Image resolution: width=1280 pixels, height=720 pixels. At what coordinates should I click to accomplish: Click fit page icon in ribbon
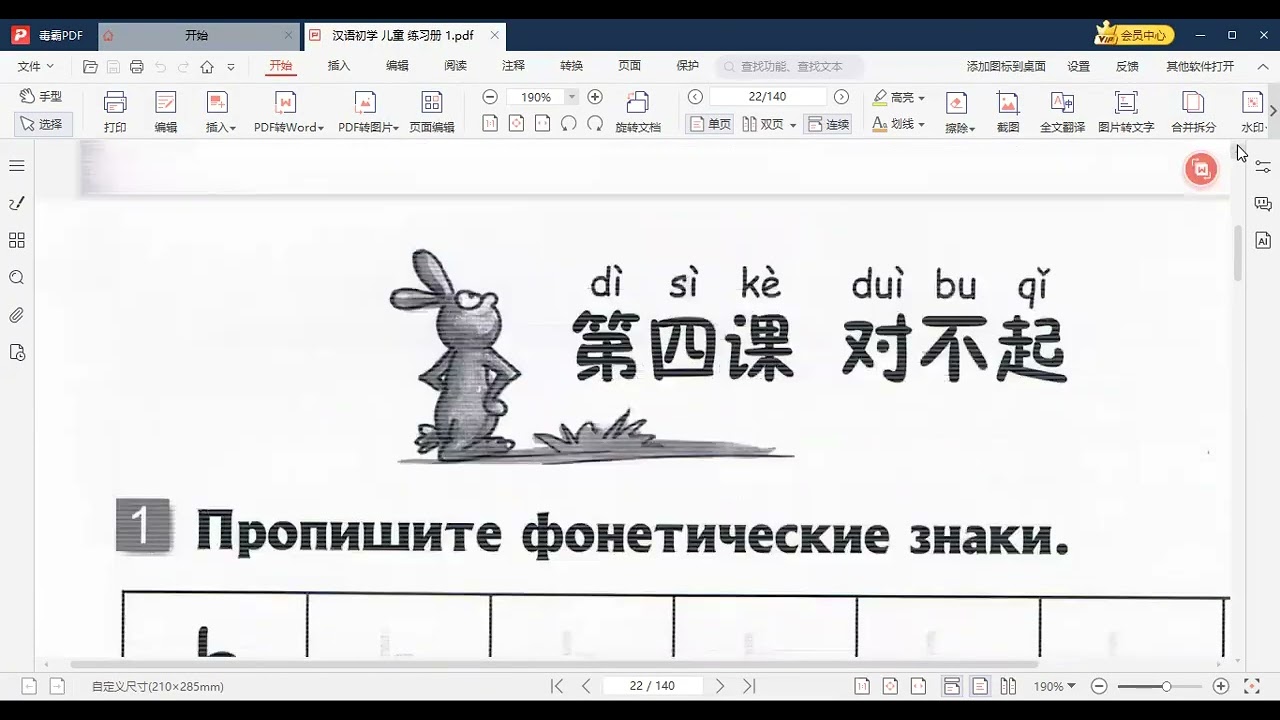516,123
